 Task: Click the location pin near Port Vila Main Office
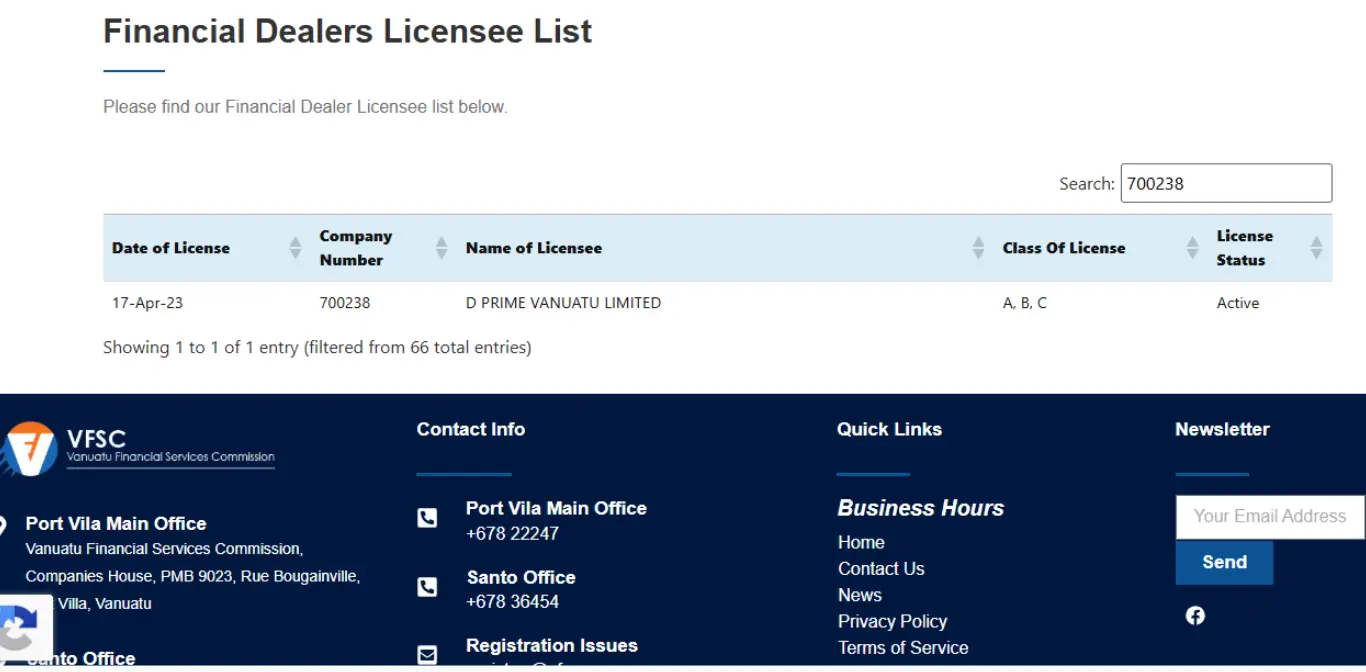3,525
